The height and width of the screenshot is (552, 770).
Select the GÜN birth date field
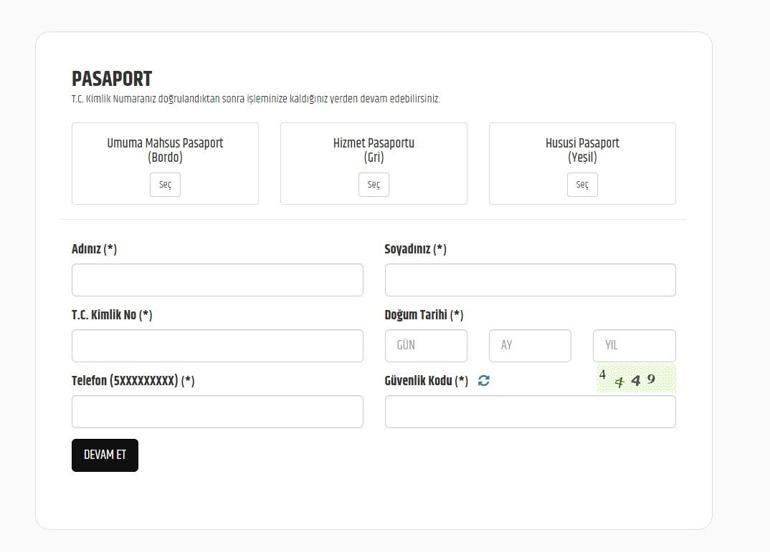pyautogui.click(x=426, y=346)
